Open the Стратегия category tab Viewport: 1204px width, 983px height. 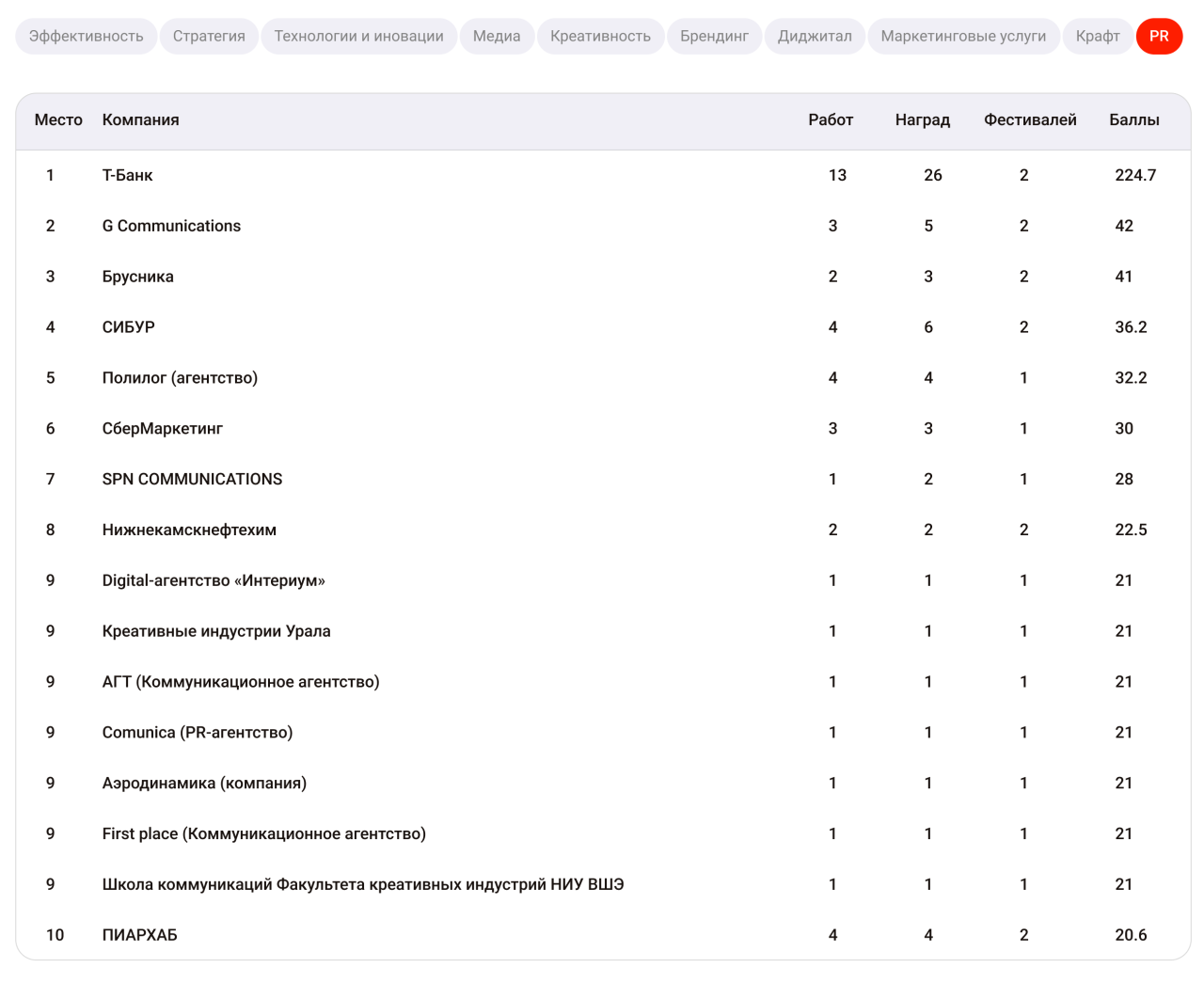209,37
